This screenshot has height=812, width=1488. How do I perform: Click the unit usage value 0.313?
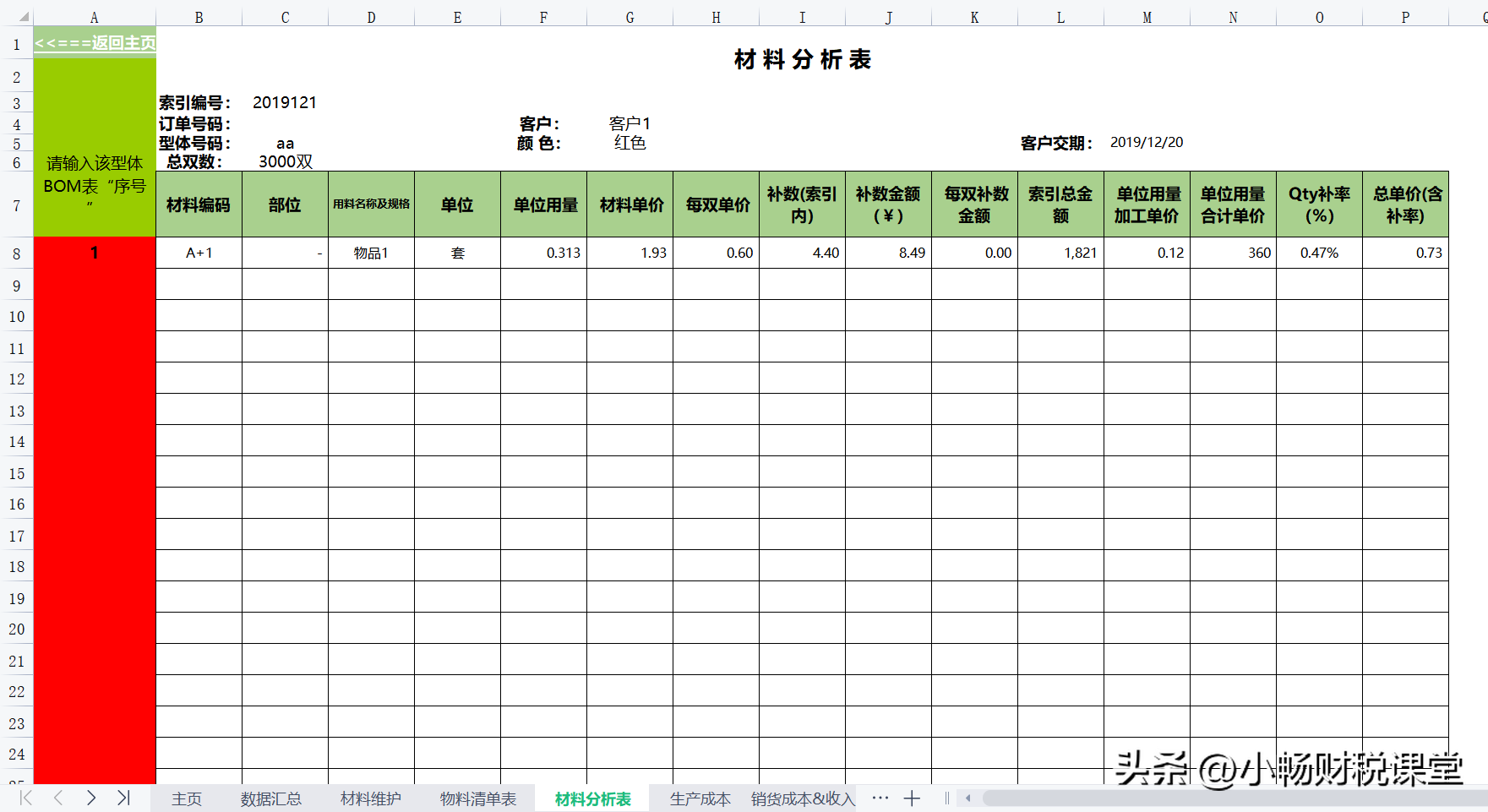click(x=544, y=253)
